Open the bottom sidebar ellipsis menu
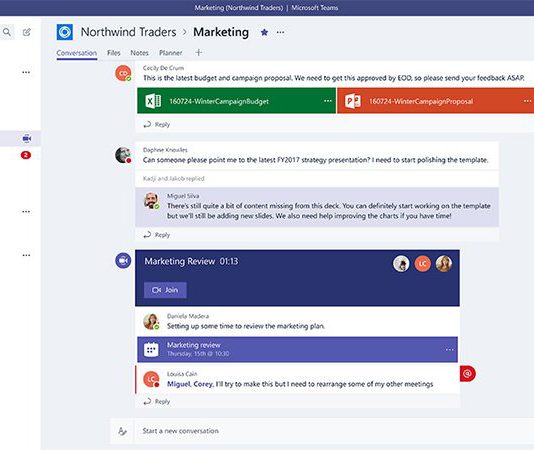The height and width of the screenshot is (450, 534). (26, 255)
